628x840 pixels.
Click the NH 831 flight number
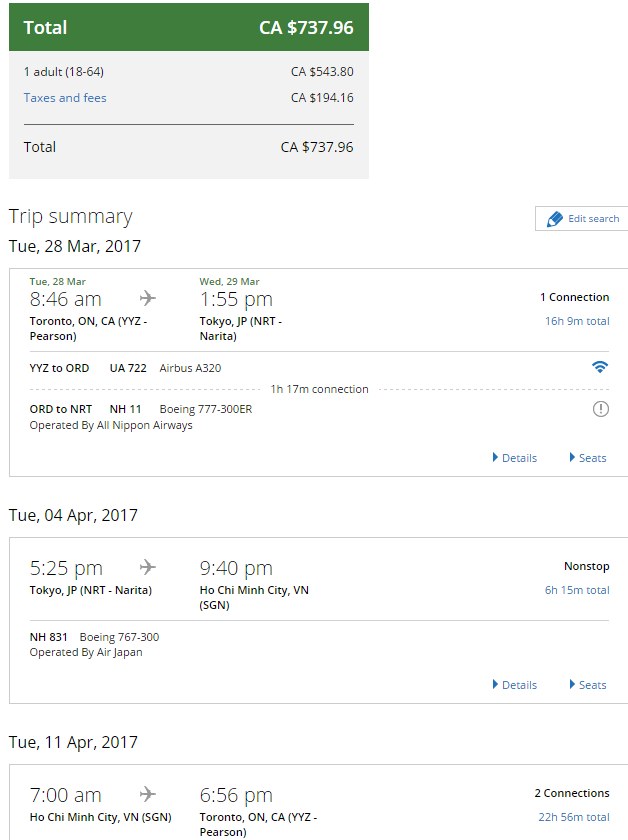pyautogui.click(x=49, y=638)
